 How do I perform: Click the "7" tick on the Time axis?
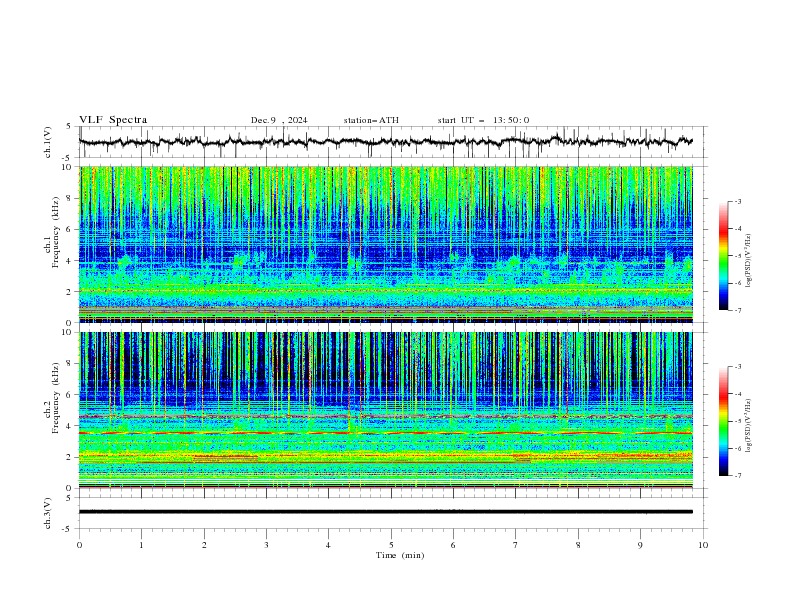pyautogui.click(x=516, y=545)
